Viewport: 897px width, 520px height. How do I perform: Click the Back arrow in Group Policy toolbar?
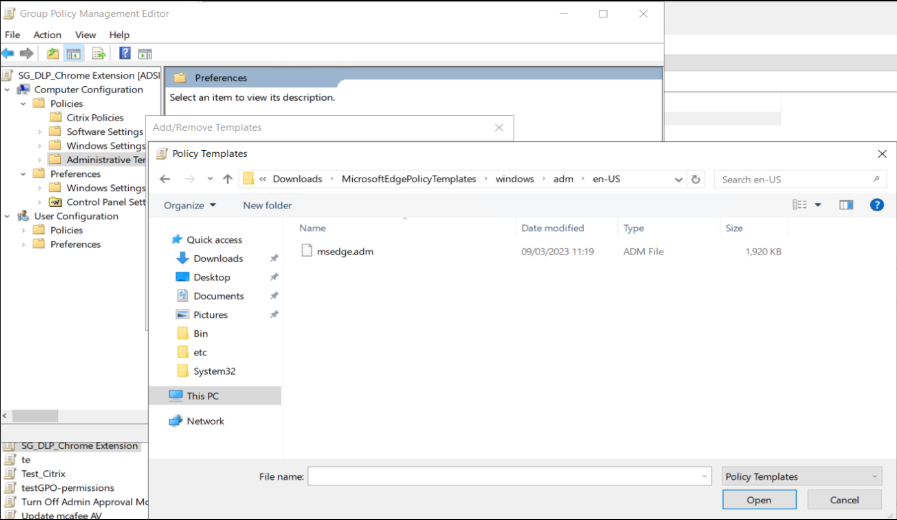[x=8, y=54]
